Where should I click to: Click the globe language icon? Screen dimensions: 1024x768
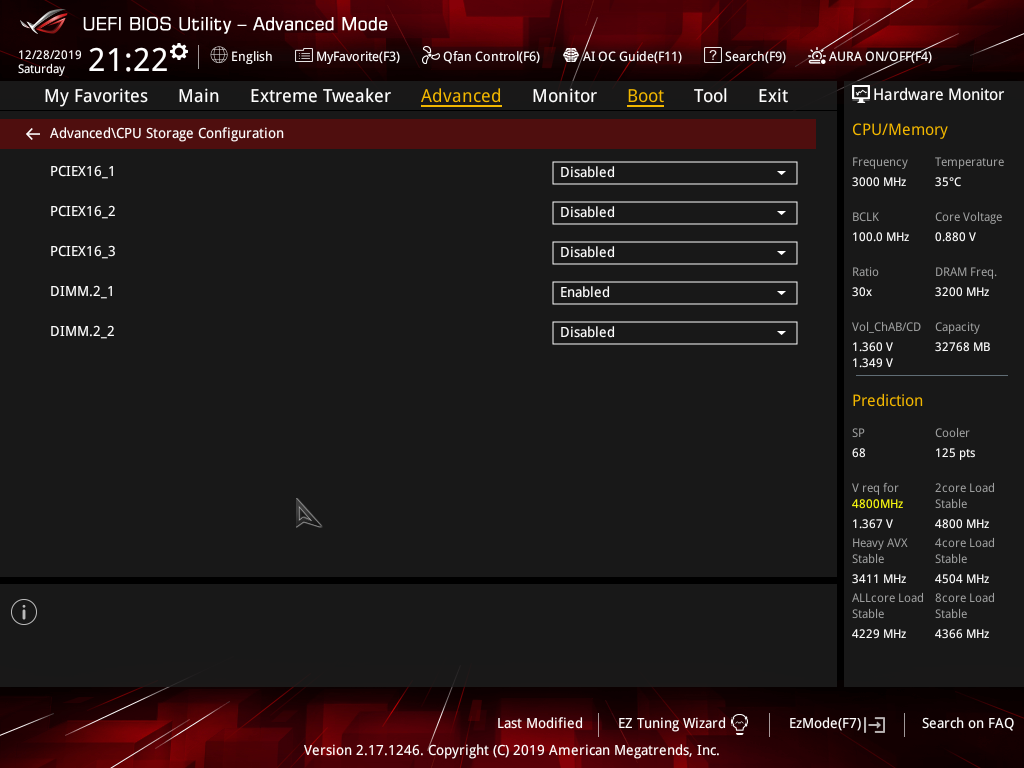[219, 56]
